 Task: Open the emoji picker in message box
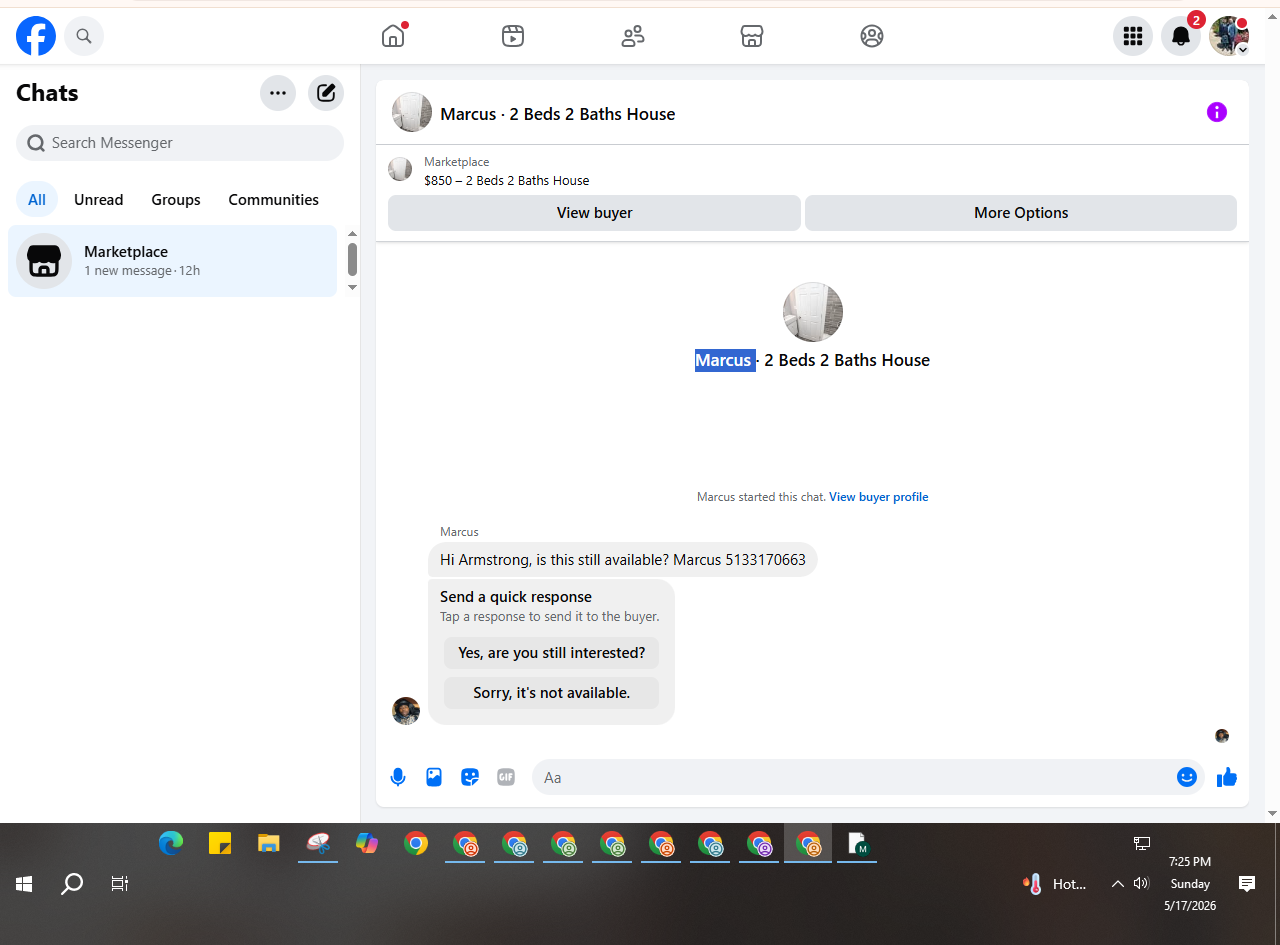(1187, 777)
